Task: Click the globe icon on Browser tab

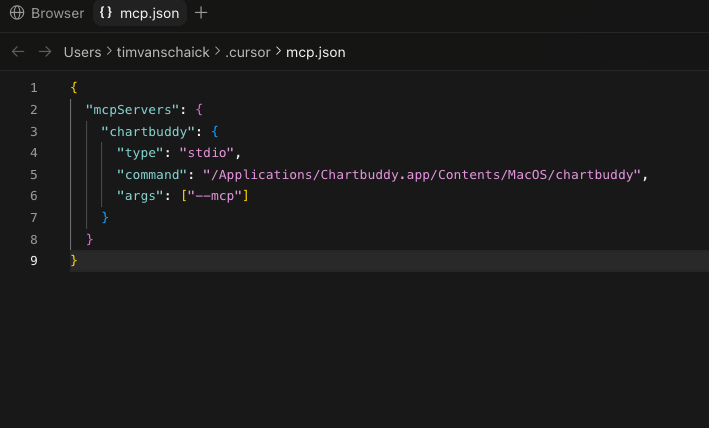Action: pyautogui.click(x=17, y=13)
